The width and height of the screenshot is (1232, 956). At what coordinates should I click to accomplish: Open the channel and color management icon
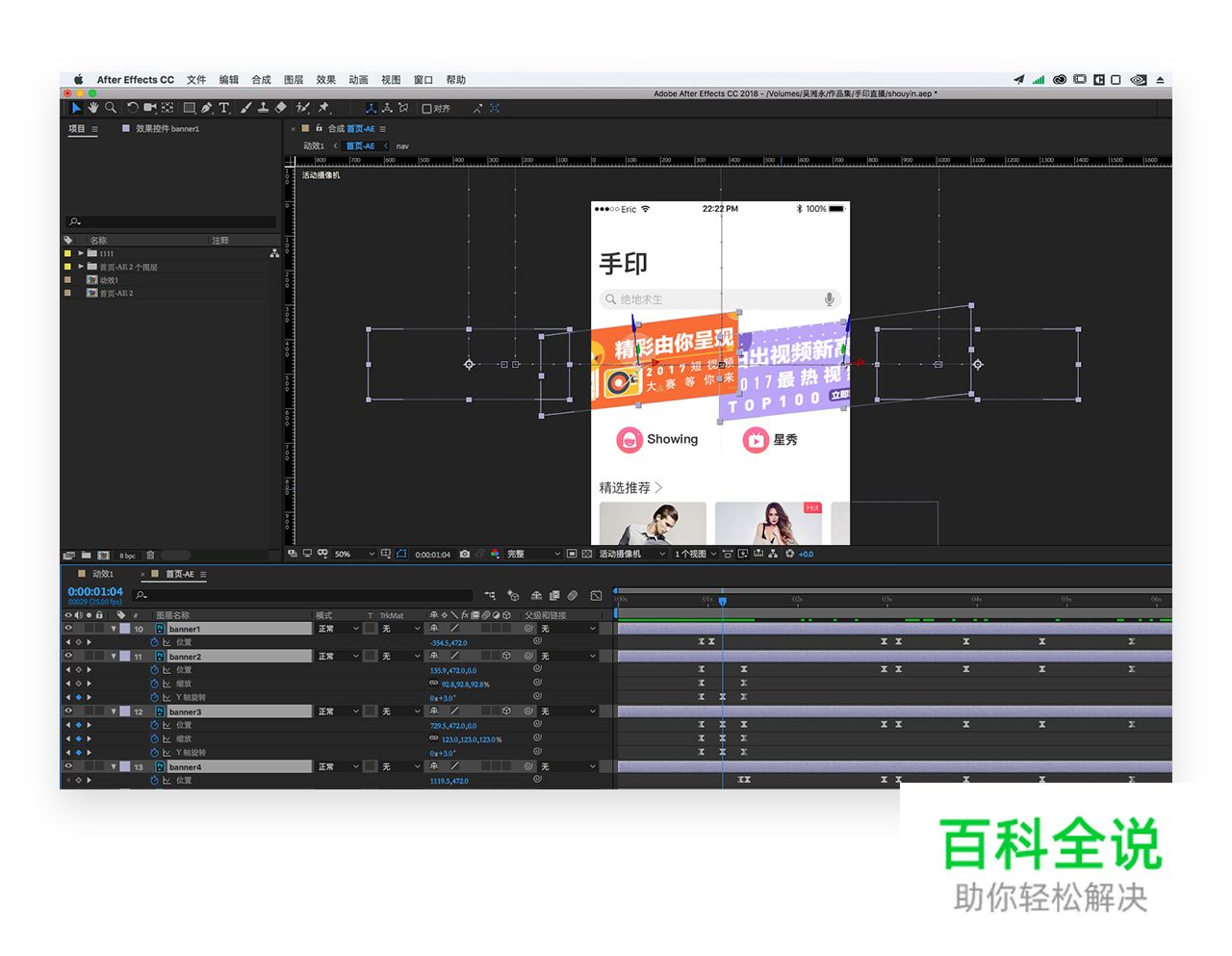495,554
